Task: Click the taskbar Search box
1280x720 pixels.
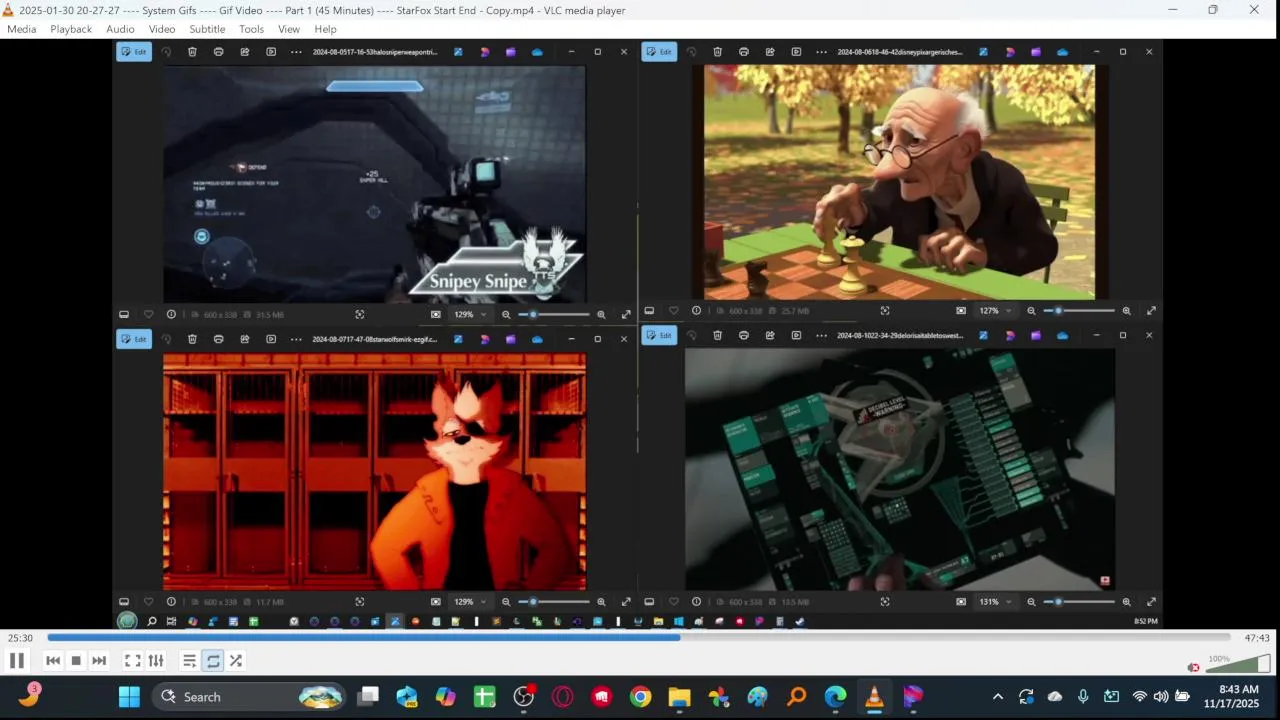Action: (x=249, y=697)
